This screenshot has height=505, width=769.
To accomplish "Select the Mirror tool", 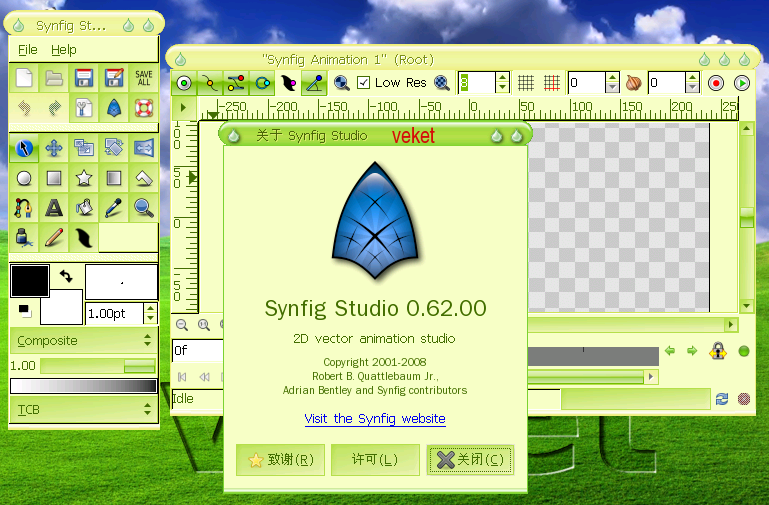I will point(144,148).
